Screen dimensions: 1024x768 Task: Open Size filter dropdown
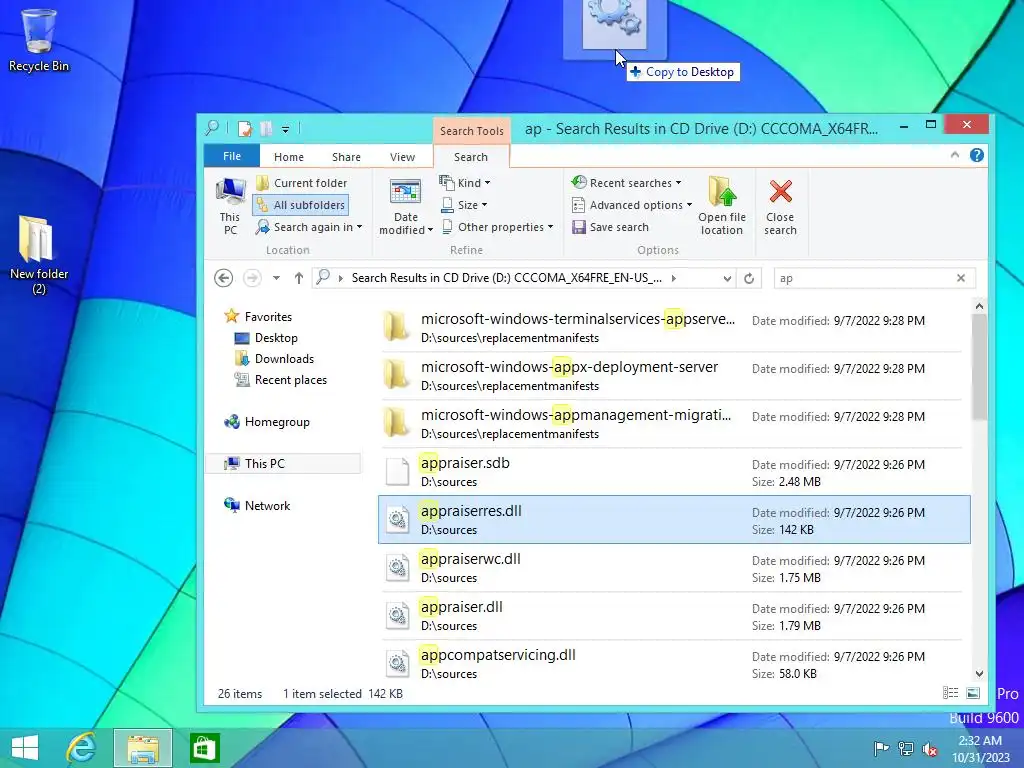point(464,205)
